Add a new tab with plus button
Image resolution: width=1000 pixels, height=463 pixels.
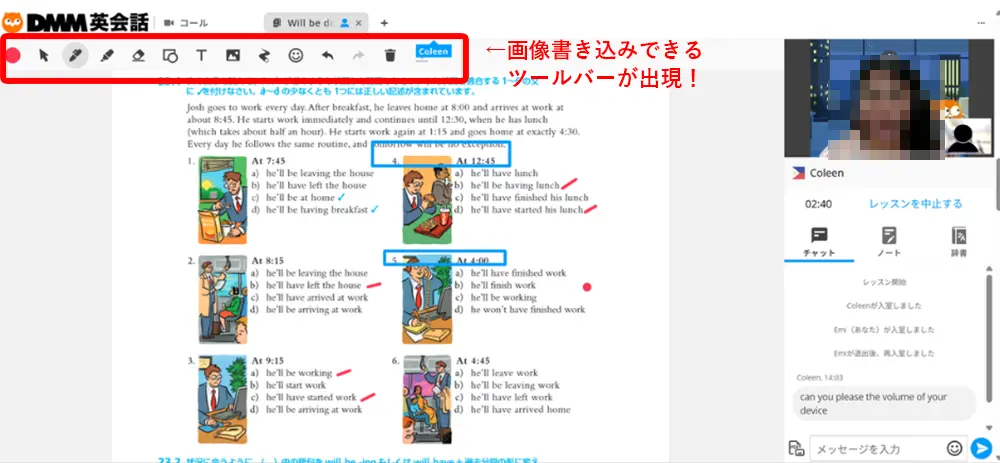point(385,22)
